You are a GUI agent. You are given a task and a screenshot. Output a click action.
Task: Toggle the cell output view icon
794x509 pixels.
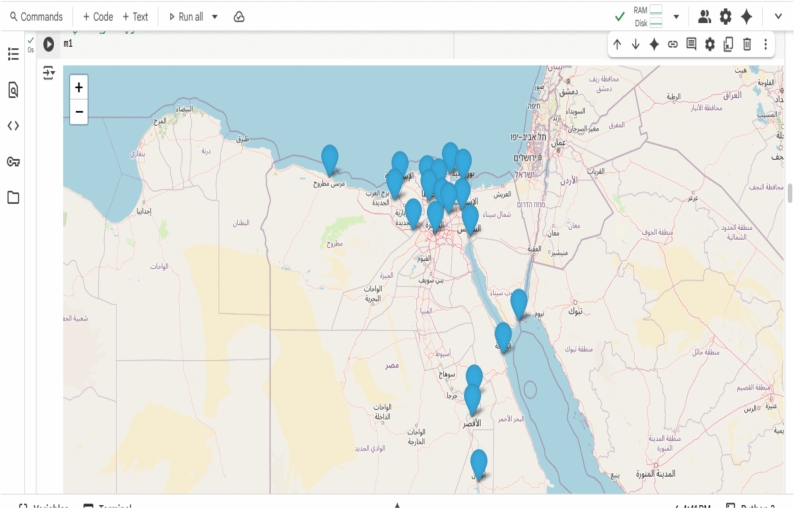(49, 73)
